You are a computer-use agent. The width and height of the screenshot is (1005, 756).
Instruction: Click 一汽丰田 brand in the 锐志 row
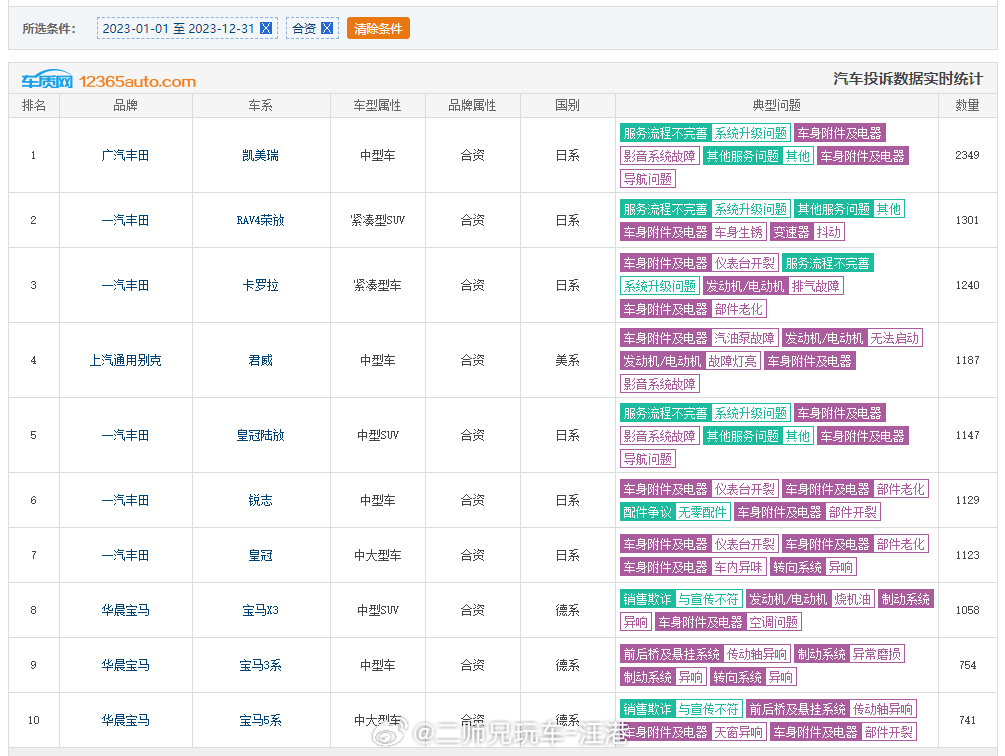[126, 500]
